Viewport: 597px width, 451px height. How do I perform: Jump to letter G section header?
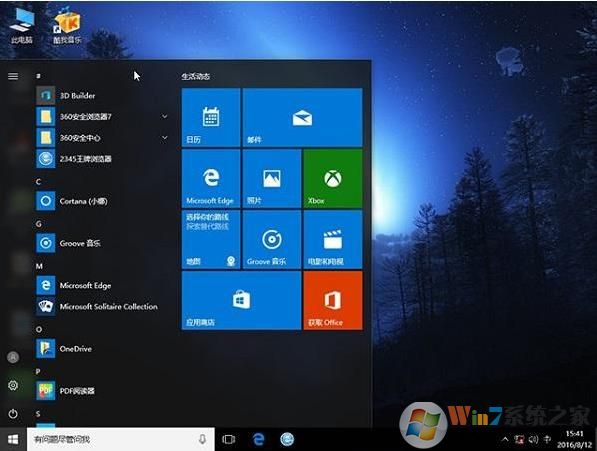(x=38, y=224)
